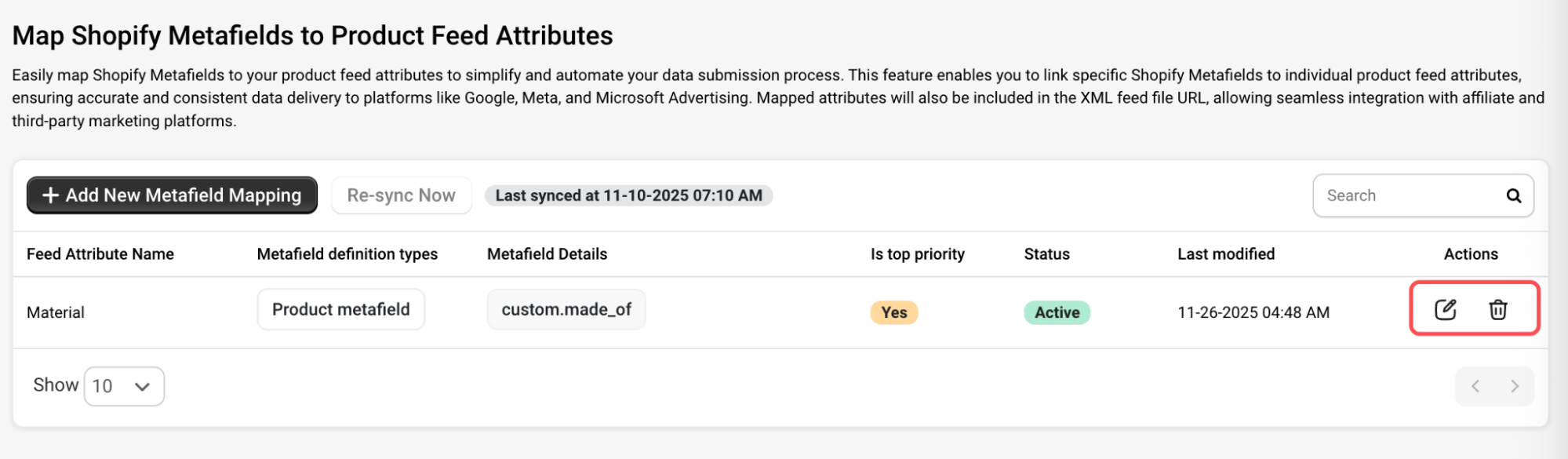This screenshot has height=459, width=1568.
Task: Click the search magnifier icon
Action: click(1513, 195)
